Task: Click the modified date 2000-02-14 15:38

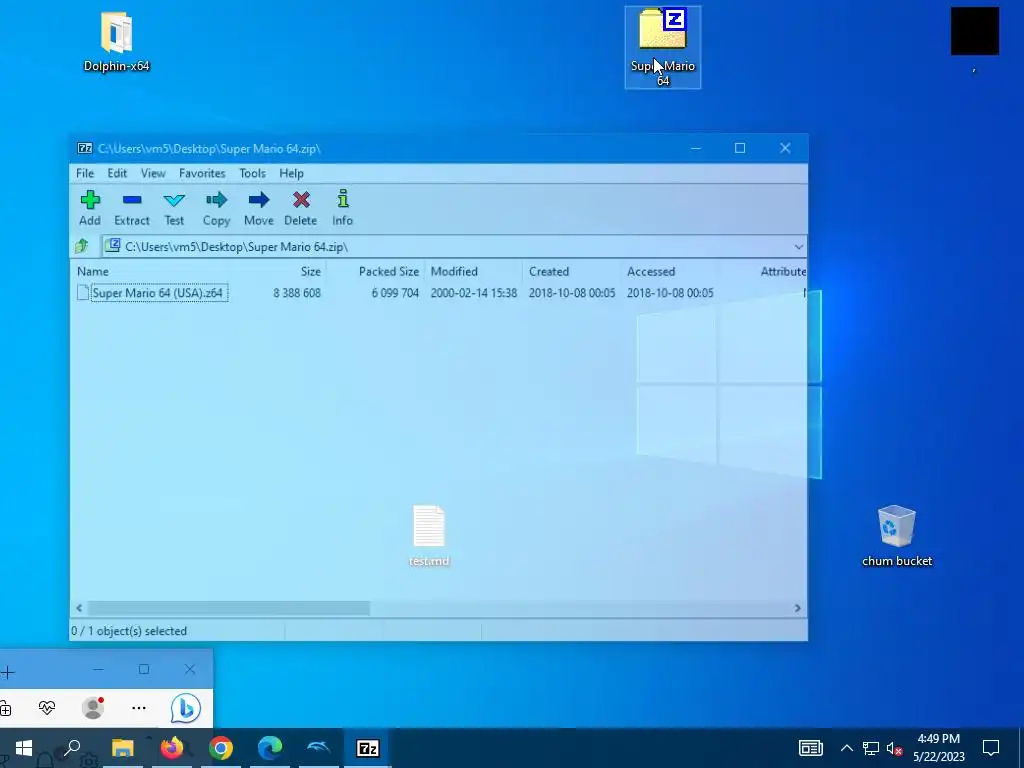Action: tap(473, 293)
